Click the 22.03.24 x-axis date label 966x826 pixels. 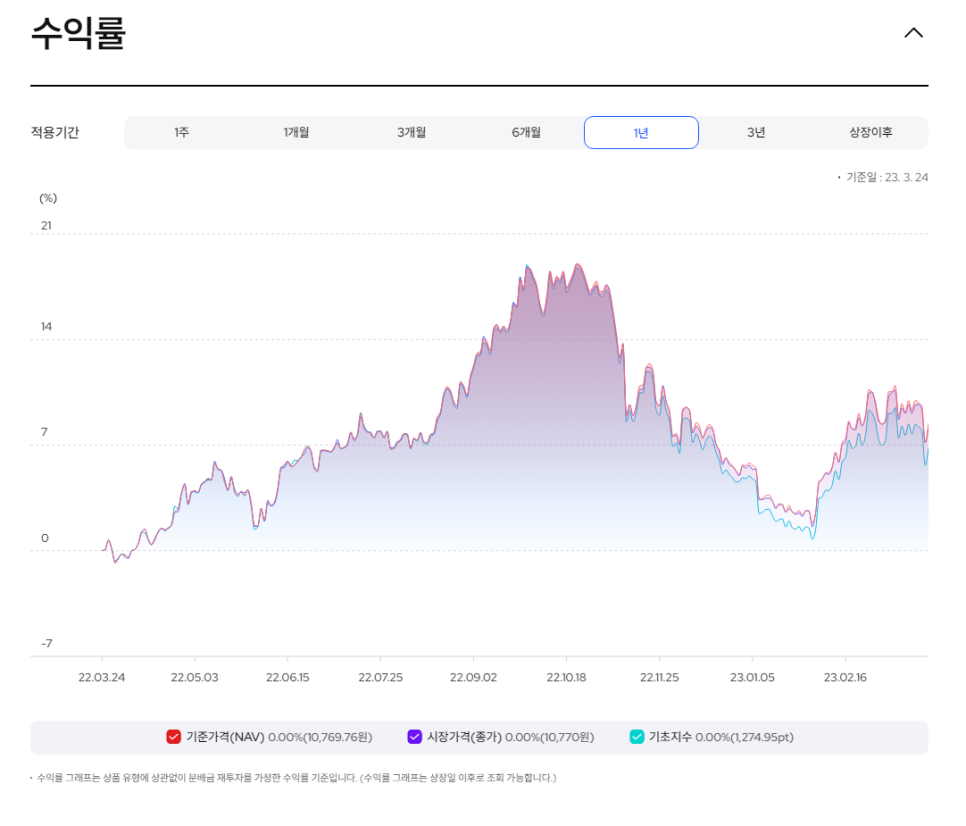102,678
